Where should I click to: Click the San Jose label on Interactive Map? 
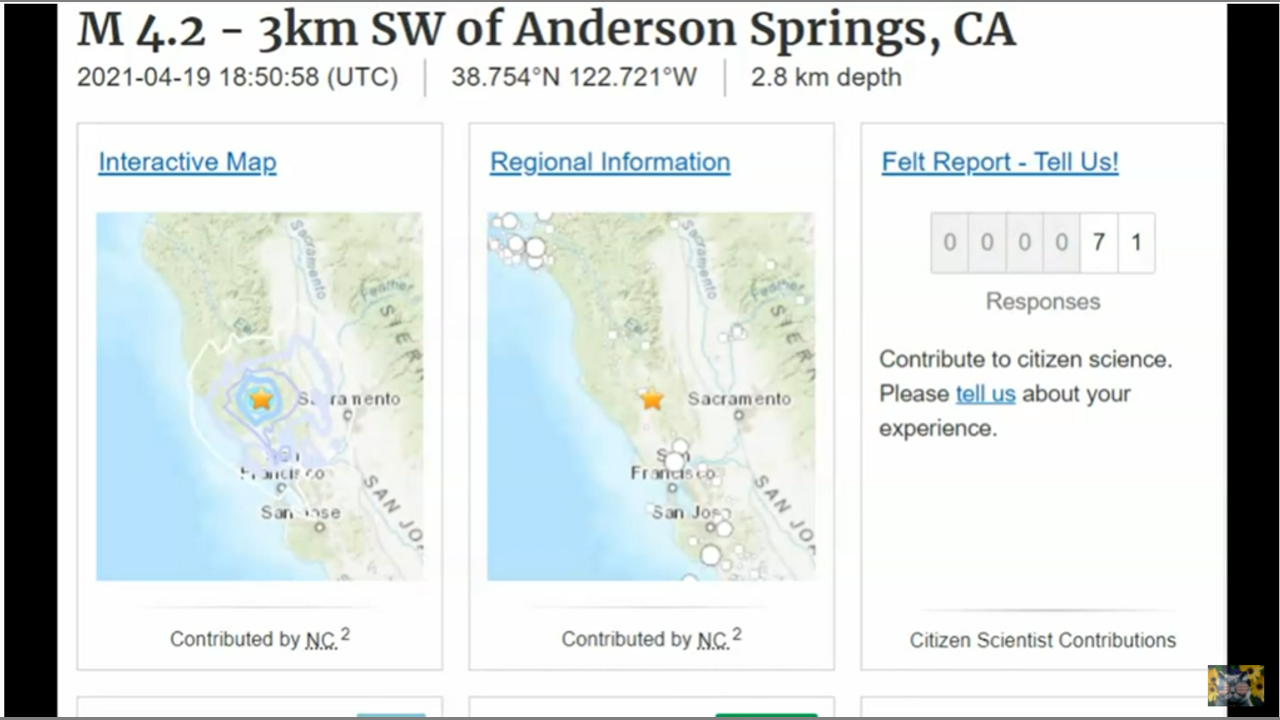(x=300, y=513)
